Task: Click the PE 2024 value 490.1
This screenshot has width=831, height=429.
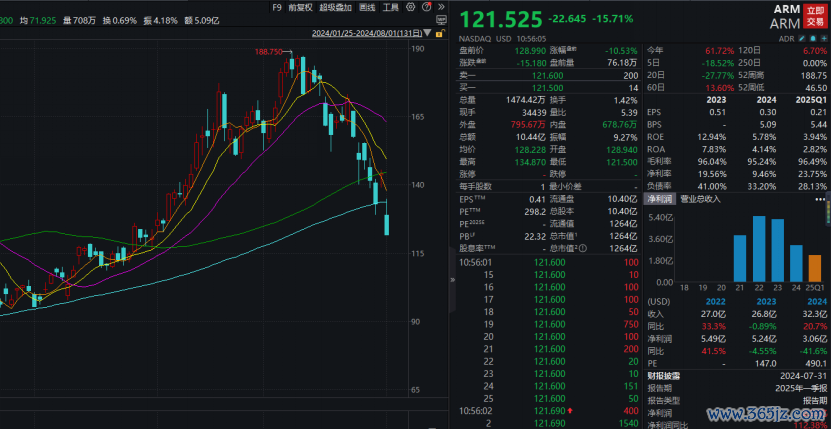Action: coord(816,364)
